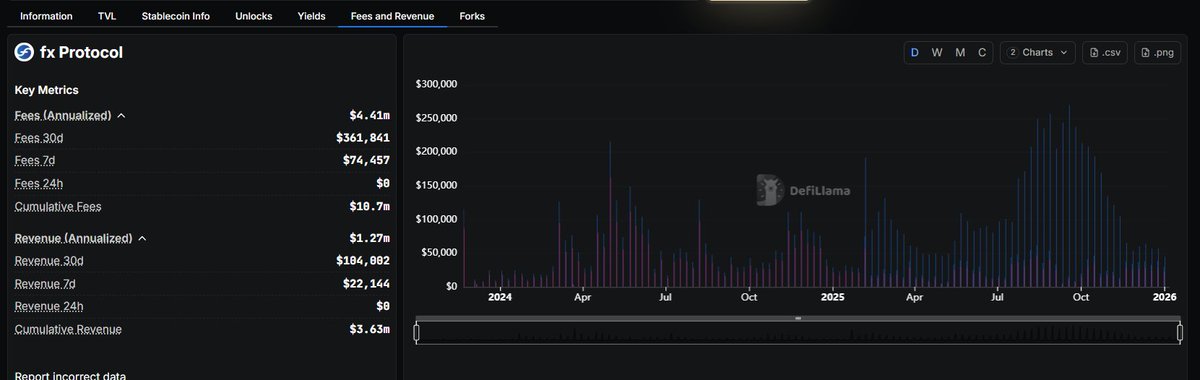
Task: Click the fx Protocol logo icon
Action: [24, 52]
